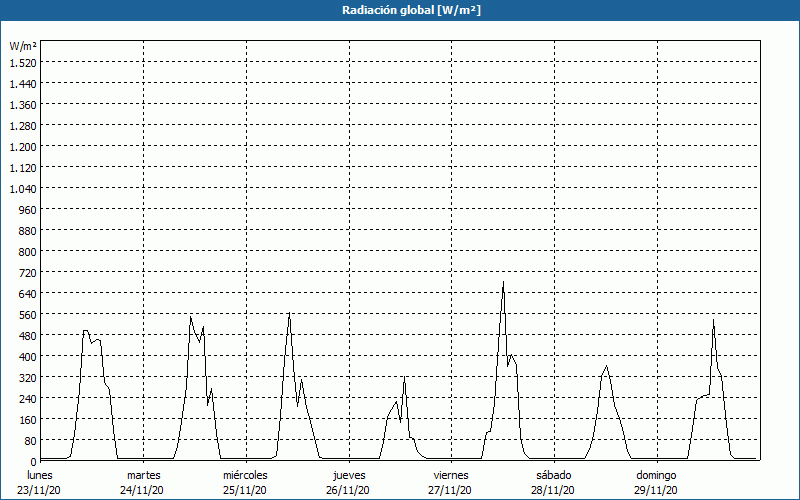Click the 28/11/20 date label
Image resolution: width=800 pixels, height=500 pixels.
click(x=553, y=490)
